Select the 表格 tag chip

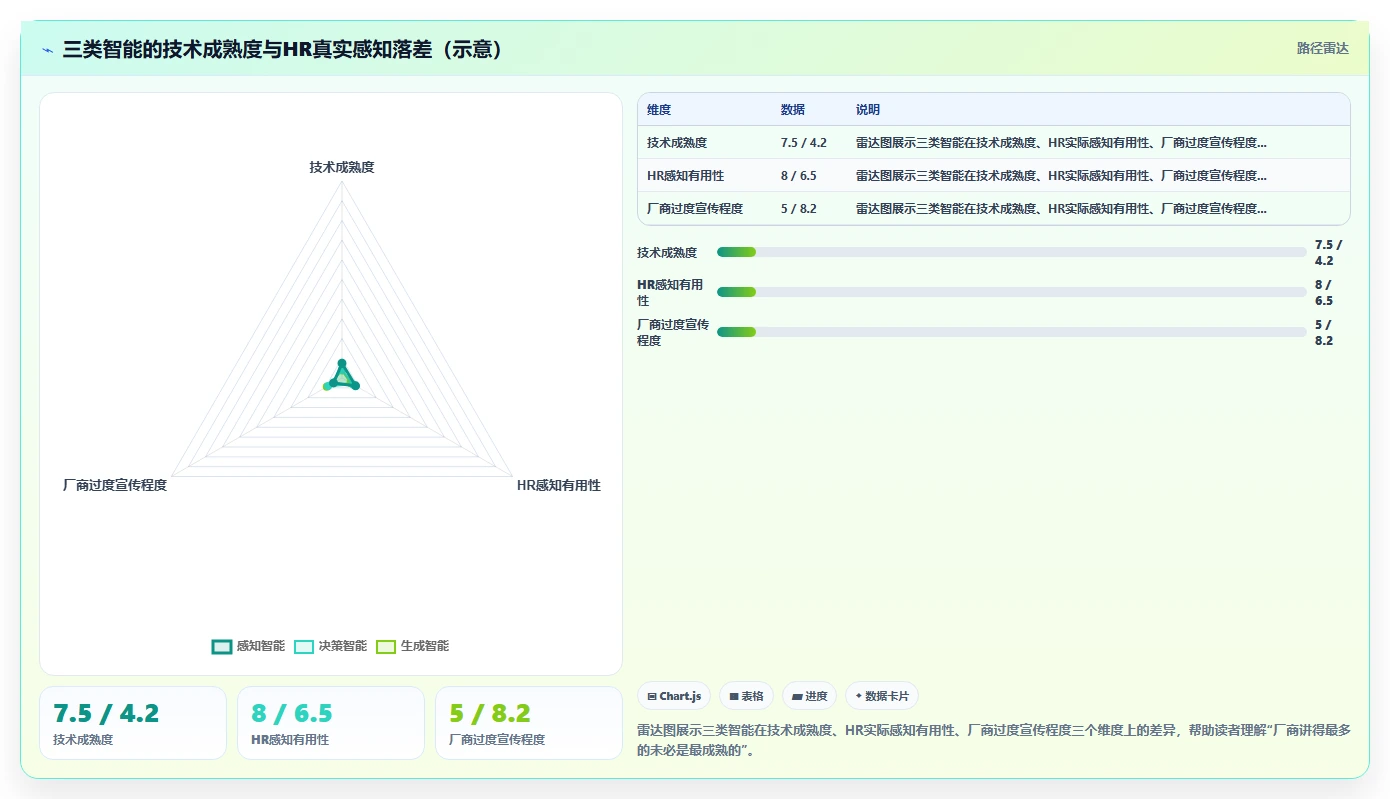tap(746, 696)
